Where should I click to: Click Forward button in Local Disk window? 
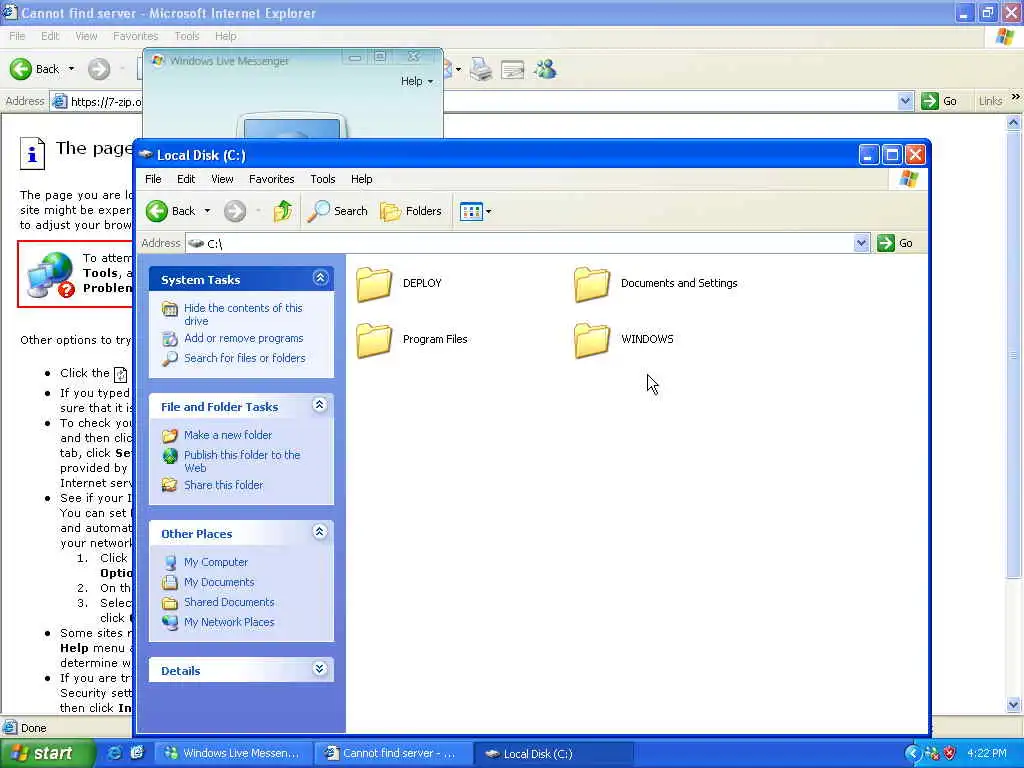[x=235, y=211]
